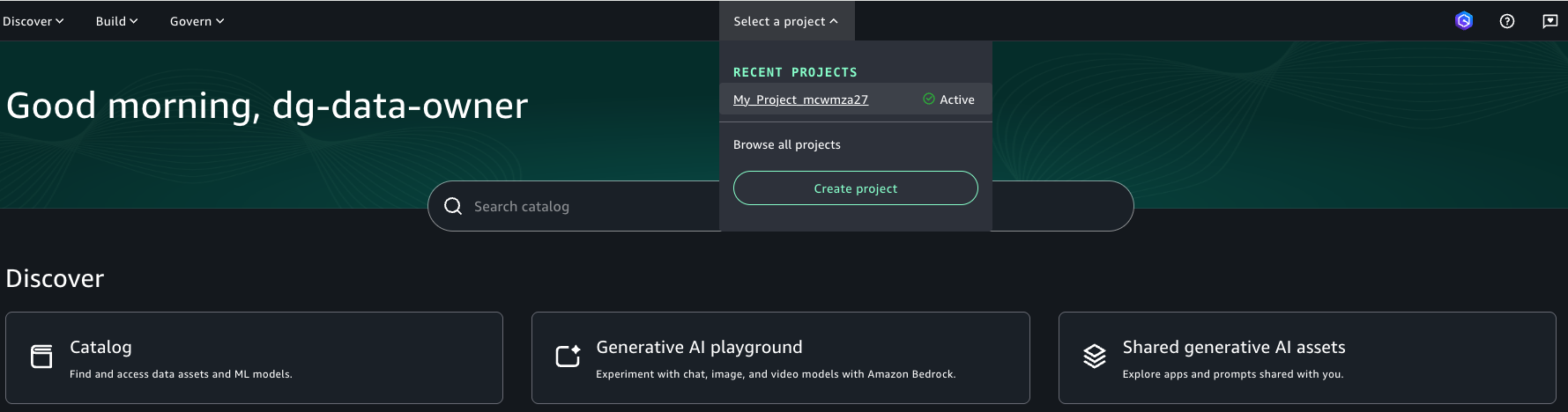Expand the Build menu dropdown
The height and width of the screenshot is (412, 1568).
pyautogui.click(x=117, y=21)
